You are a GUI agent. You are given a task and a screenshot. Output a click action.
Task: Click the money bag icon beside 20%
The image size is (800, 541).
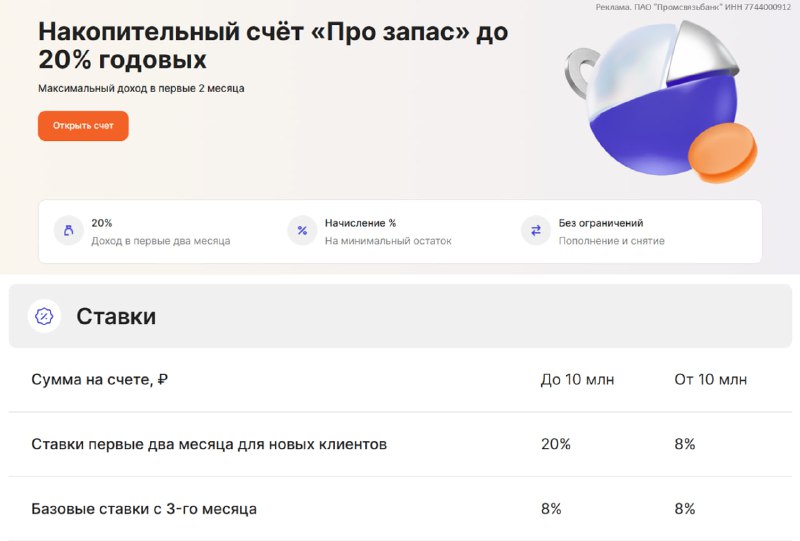tap(68, 231)
